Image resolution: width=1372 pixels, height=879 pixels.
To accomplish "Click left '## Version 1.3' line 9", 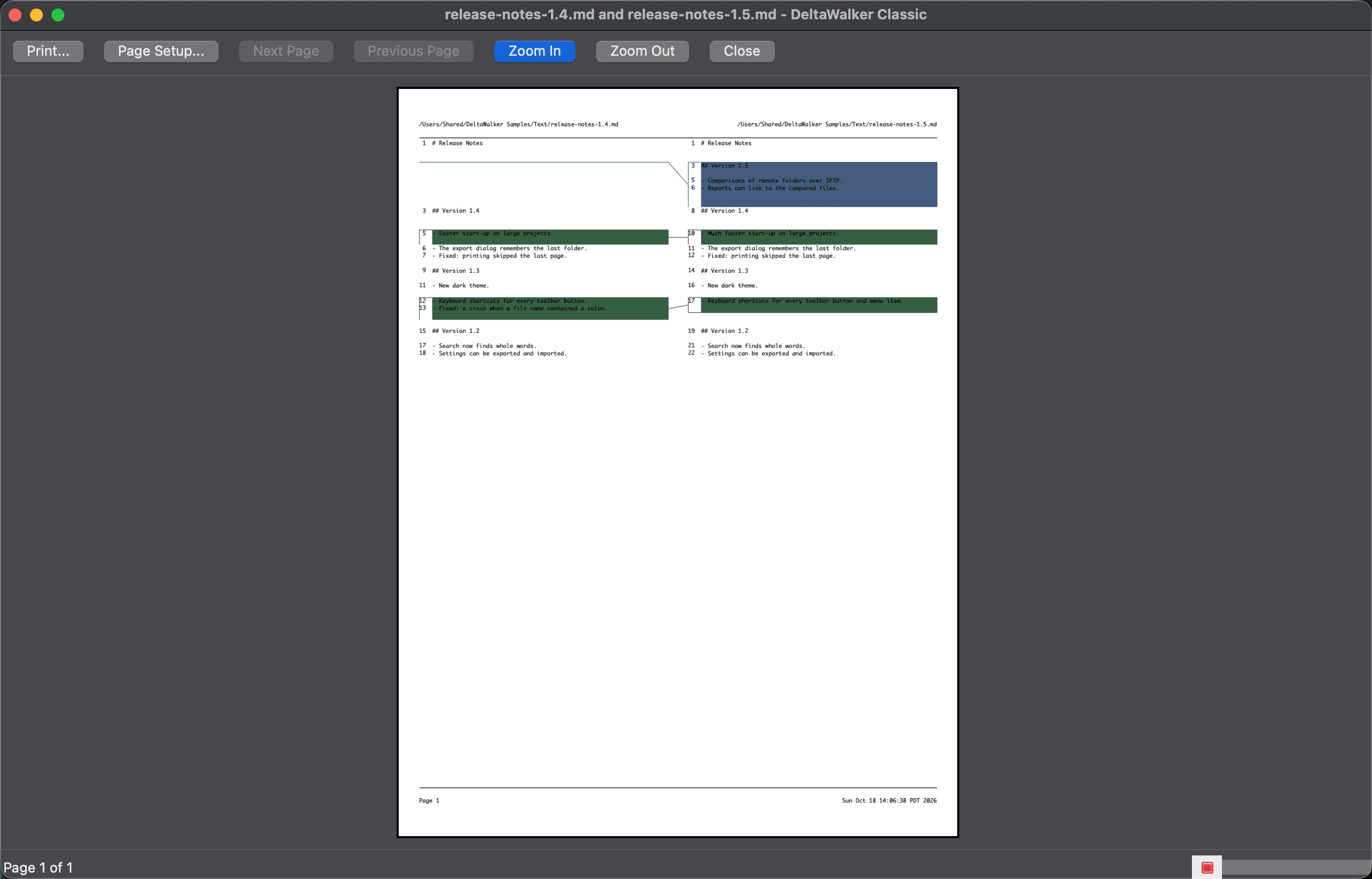I will point(456,271).
